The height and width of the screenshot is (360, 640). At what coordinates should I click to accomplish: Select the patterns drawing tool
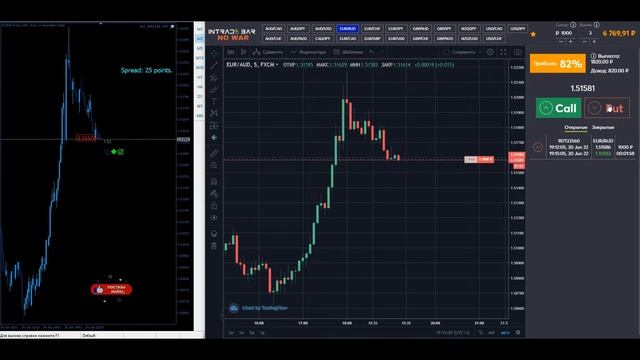click(x=214, y=113)
